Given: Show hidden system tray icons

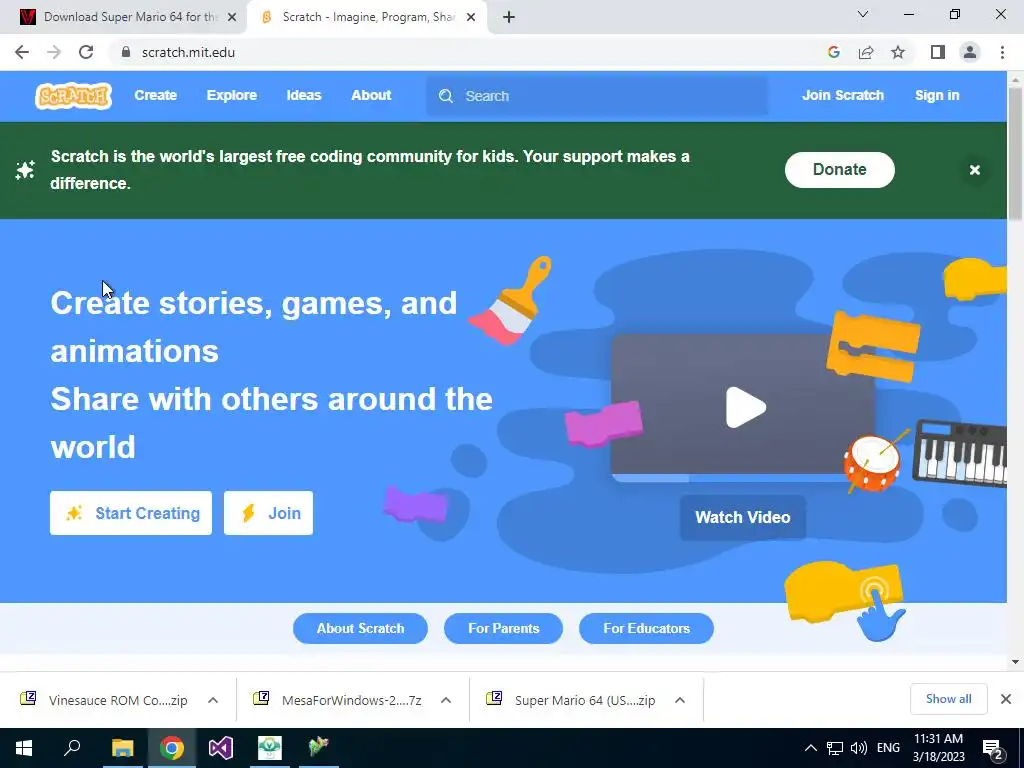Looking at the screenshot, I should (x=810, y=748).
